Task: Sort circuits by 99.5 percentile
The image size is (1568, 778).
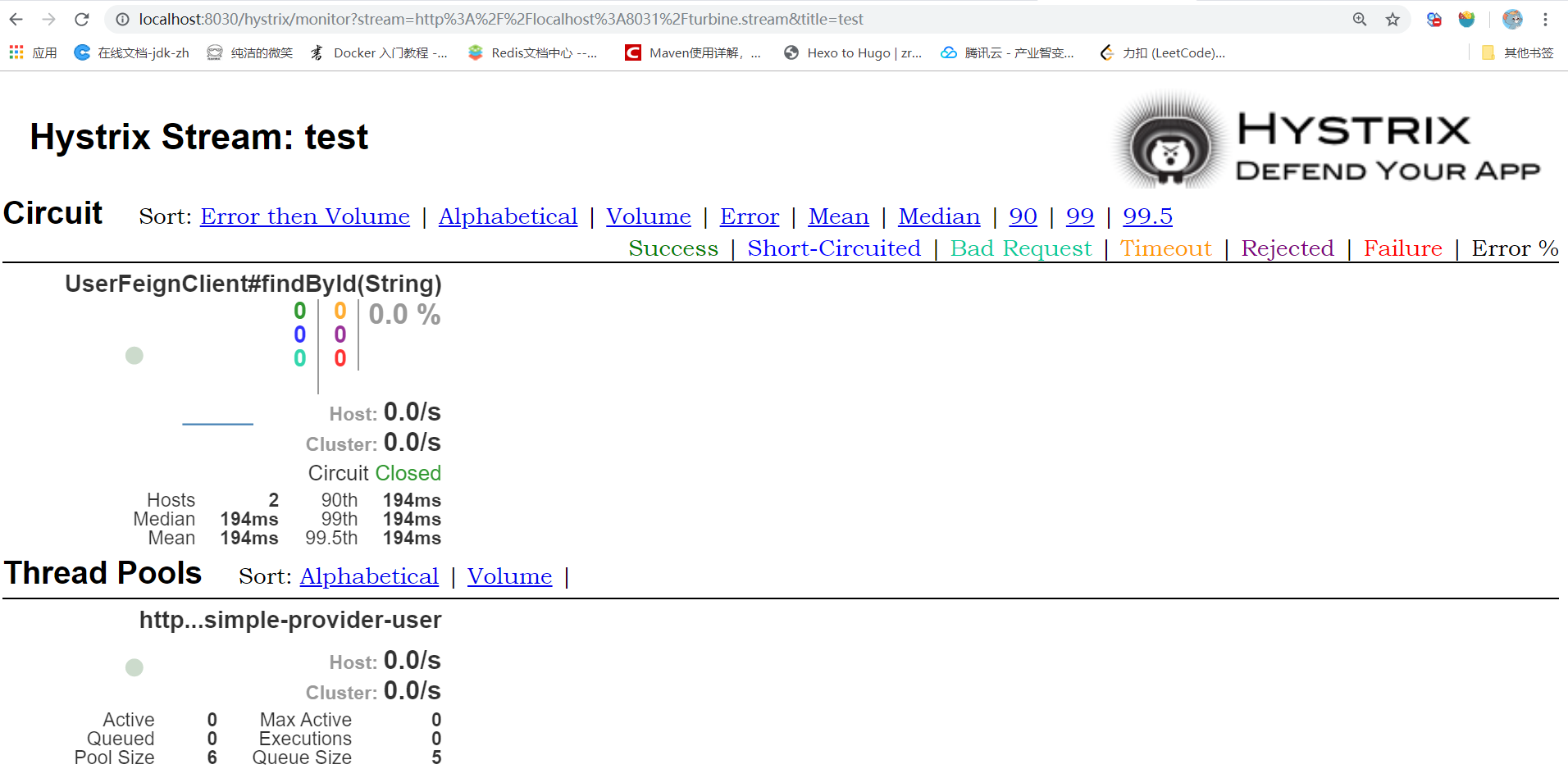Action: (1147, 216)
